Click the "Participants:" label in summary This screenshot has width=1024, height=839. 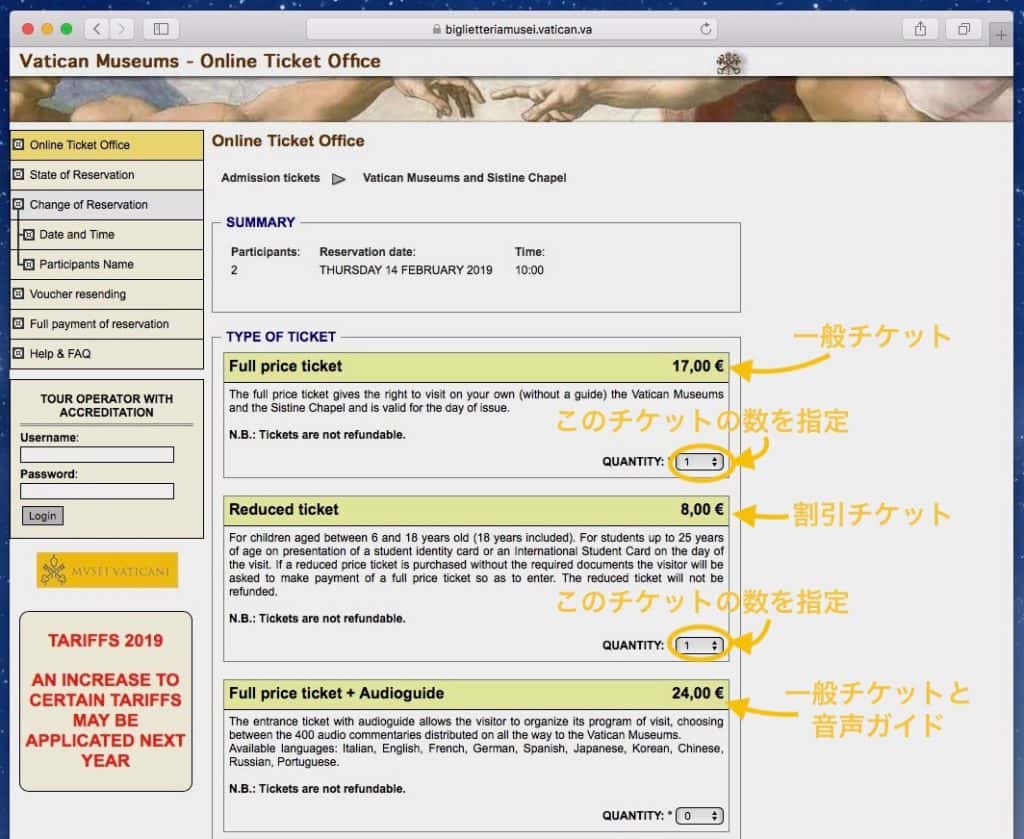coord(265,252)
